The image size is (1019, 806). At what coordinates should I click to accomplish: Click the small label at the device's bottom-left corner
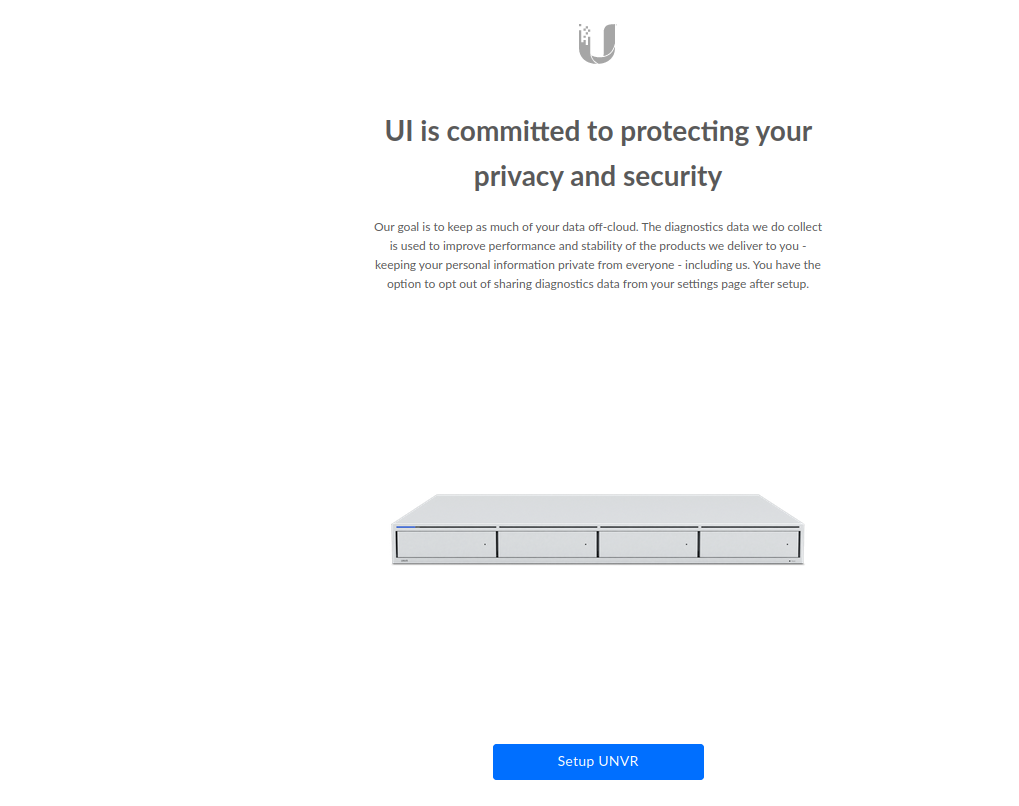tap(404, 561)
